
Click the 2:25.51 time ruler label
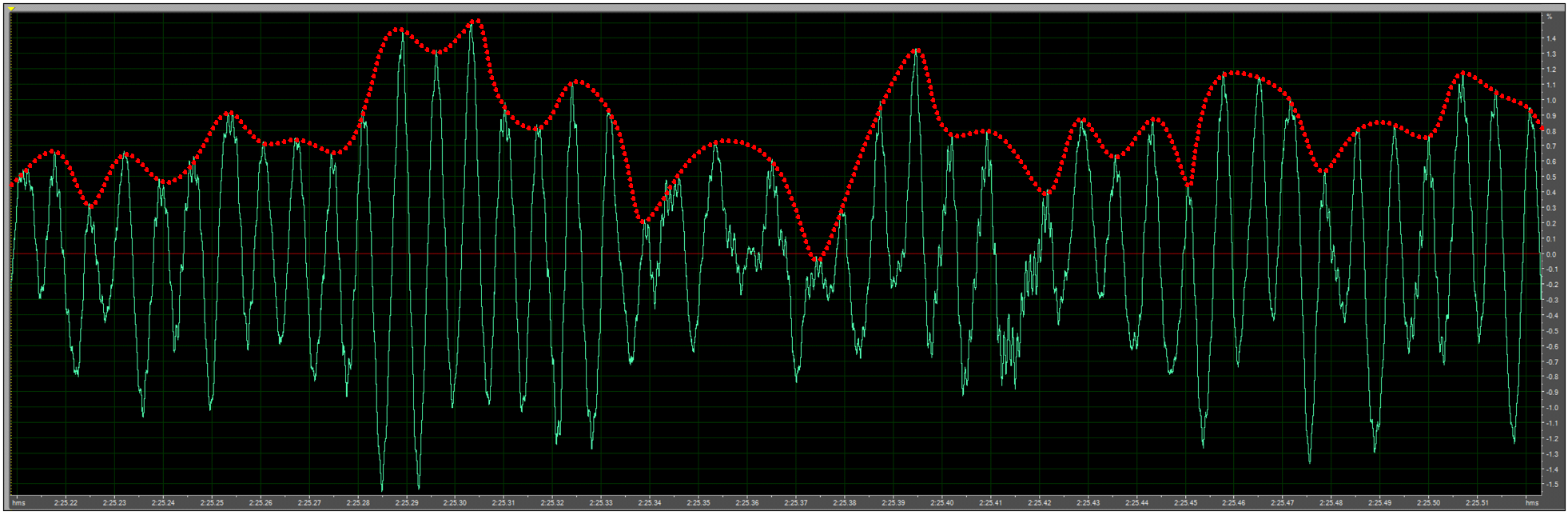(1477, 503)
